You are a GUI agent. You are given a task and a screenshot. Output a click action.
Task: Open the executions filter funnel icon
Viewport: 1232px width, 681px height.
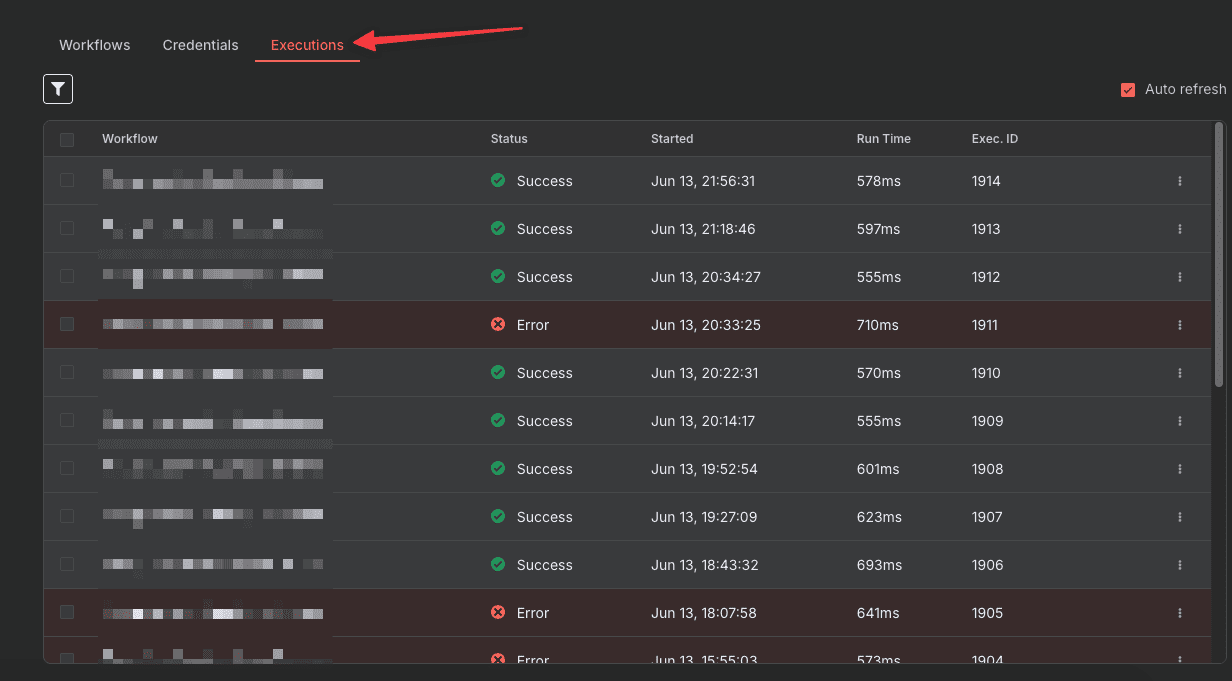coord(58,89)
